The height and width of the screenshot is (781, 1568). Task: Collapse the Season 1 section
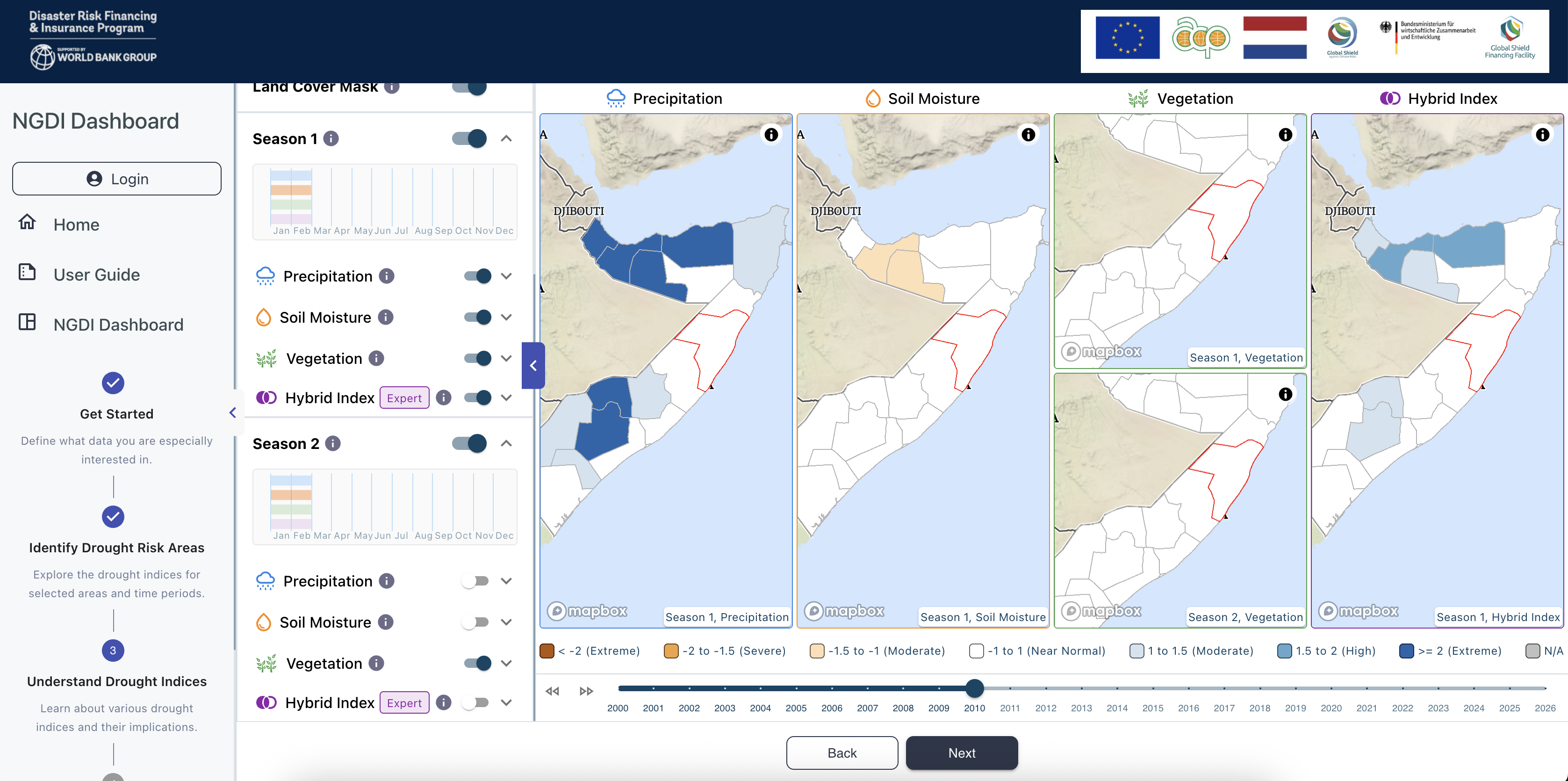click(506, 139)
